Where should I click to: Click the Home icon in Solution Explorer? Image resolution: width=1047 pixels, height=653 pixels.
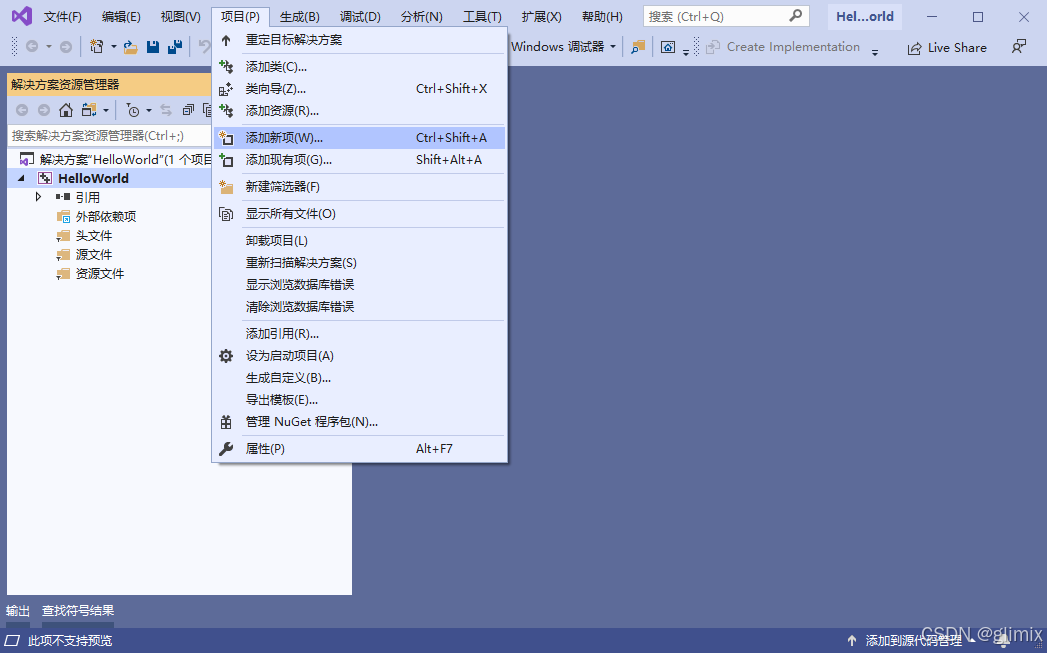pyautogui.click(x=66, y=110)
